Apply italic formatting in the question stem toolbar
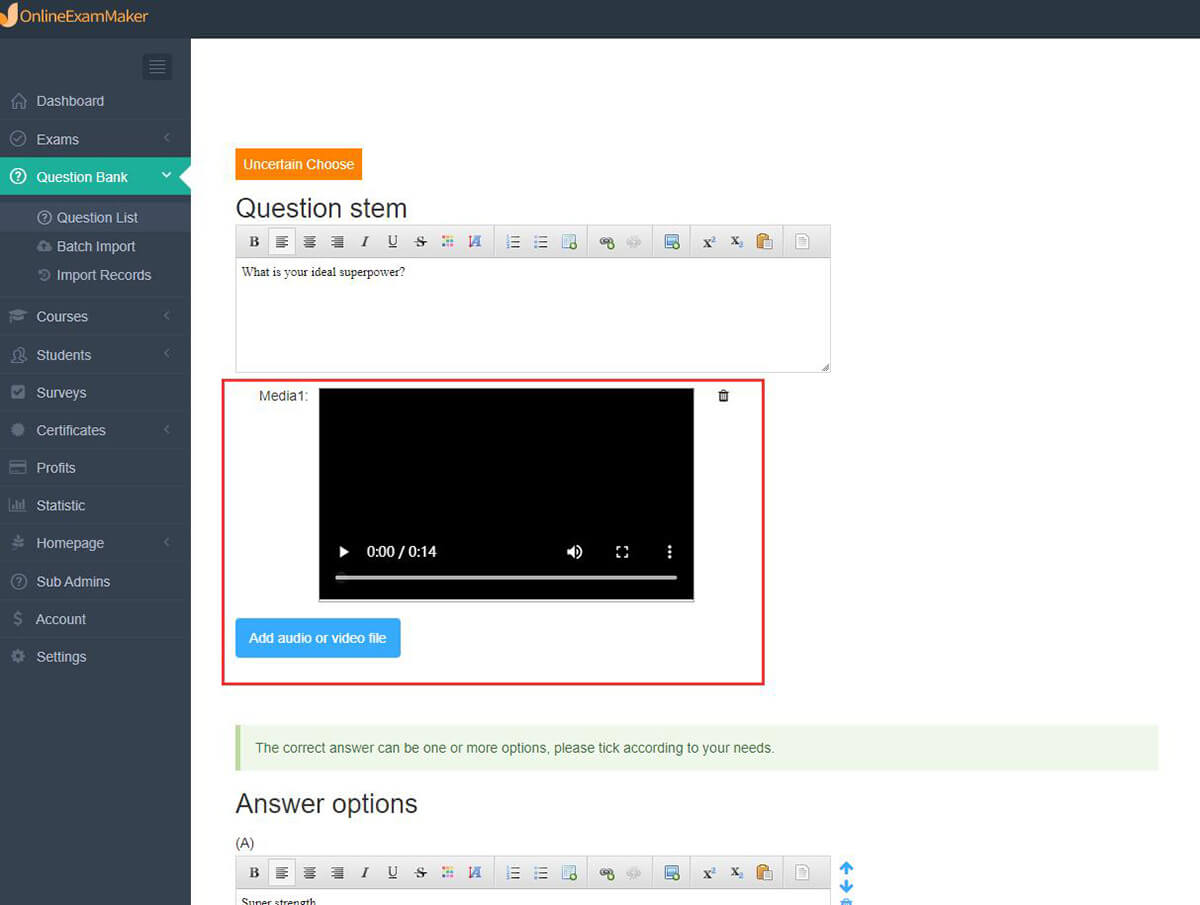Image resolution: width=1200 pixels, height=905 pixels. [365, 241]
